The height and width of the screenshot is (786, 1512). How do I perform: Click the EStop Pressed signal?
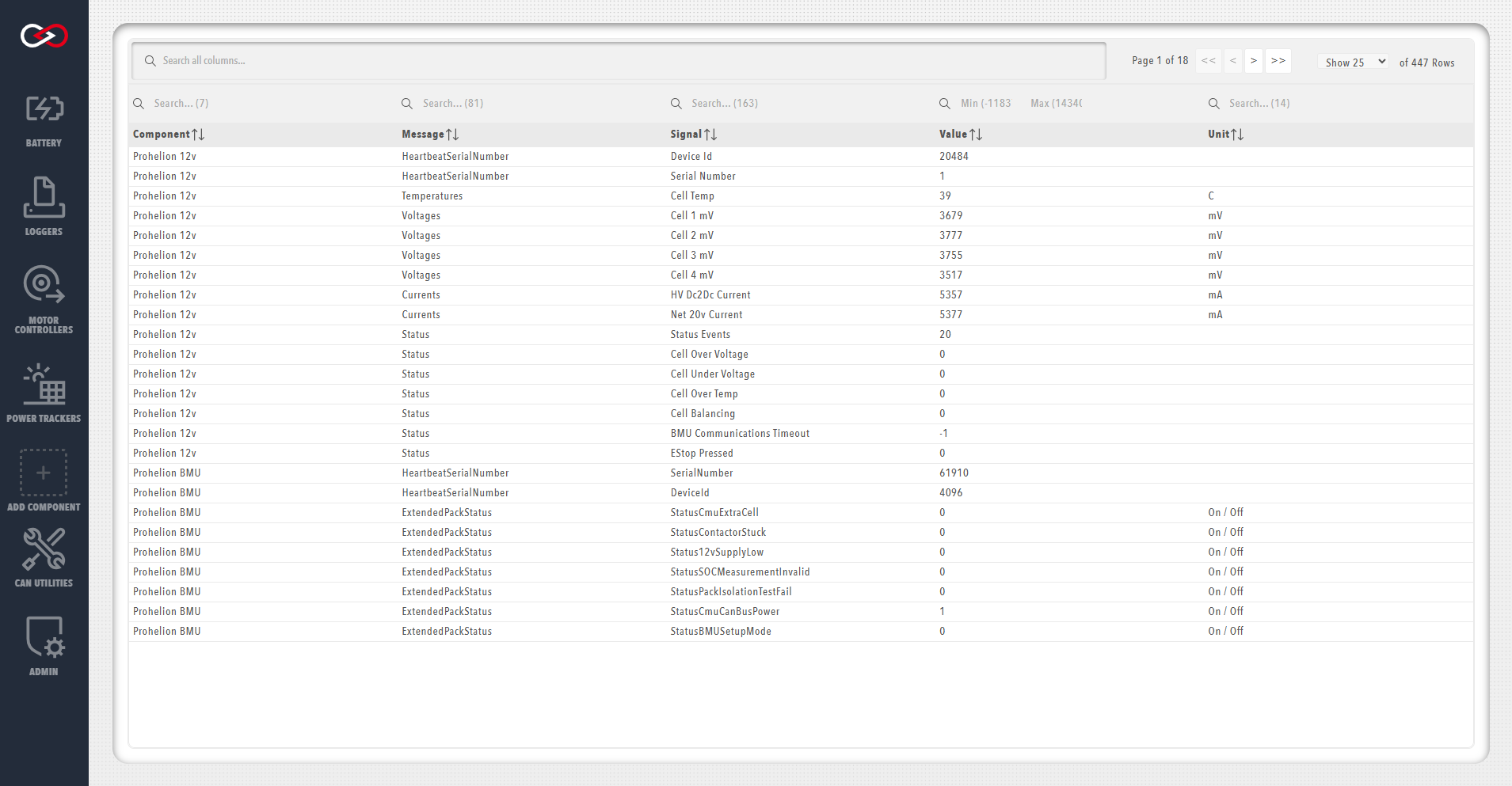[702, 454]
